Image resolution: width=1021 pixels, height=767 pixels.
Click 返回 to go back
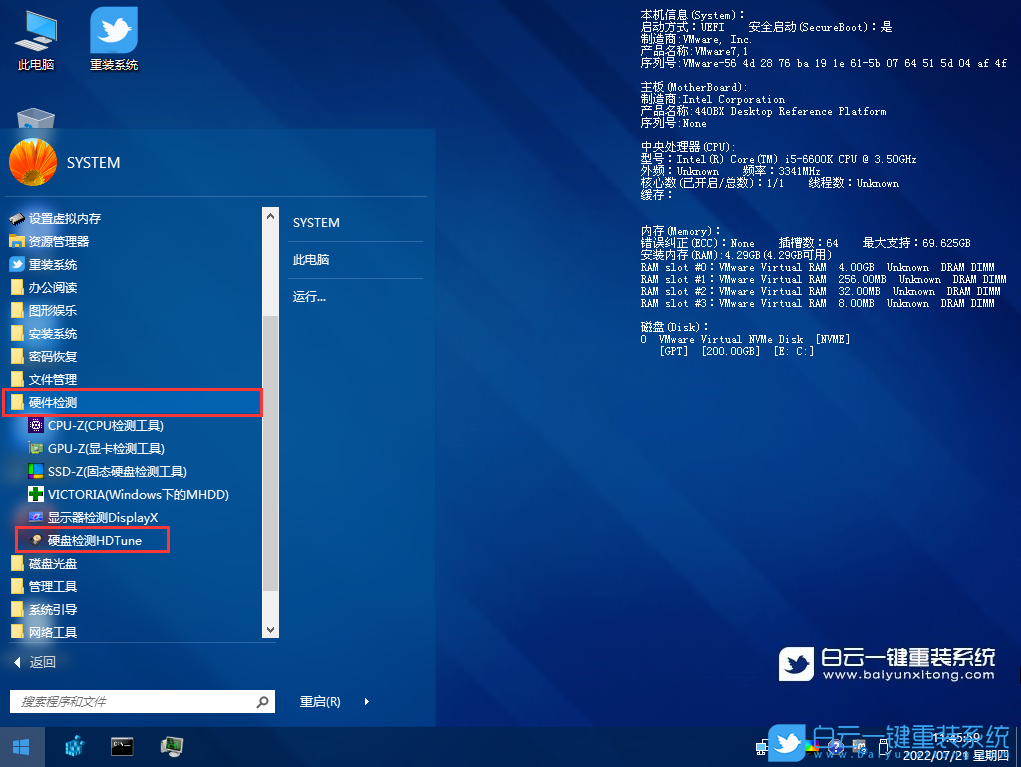coord(42,662)
